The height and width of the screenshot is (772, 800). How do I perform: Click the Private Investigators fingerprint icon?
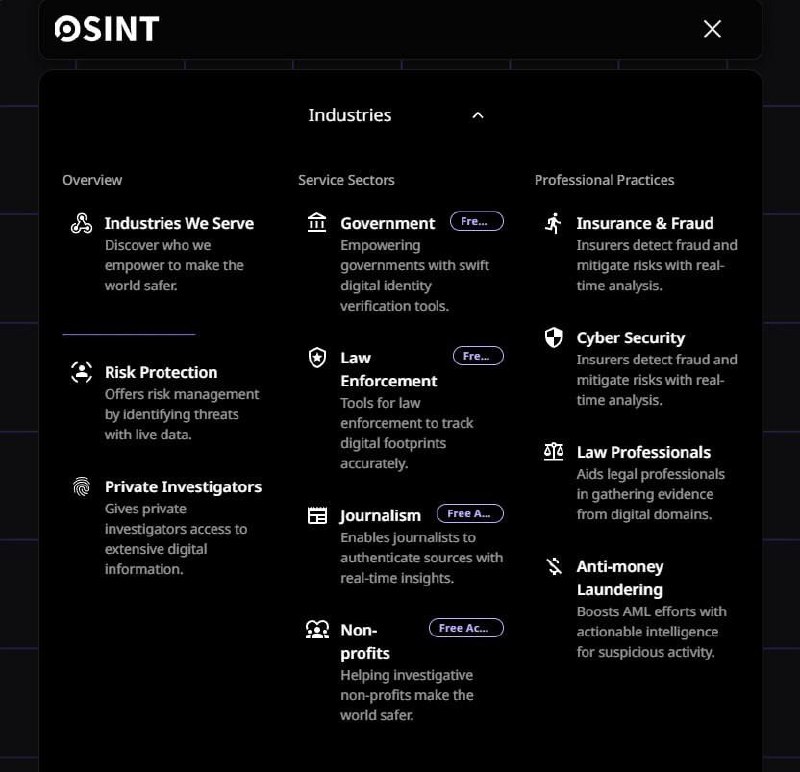82,487
